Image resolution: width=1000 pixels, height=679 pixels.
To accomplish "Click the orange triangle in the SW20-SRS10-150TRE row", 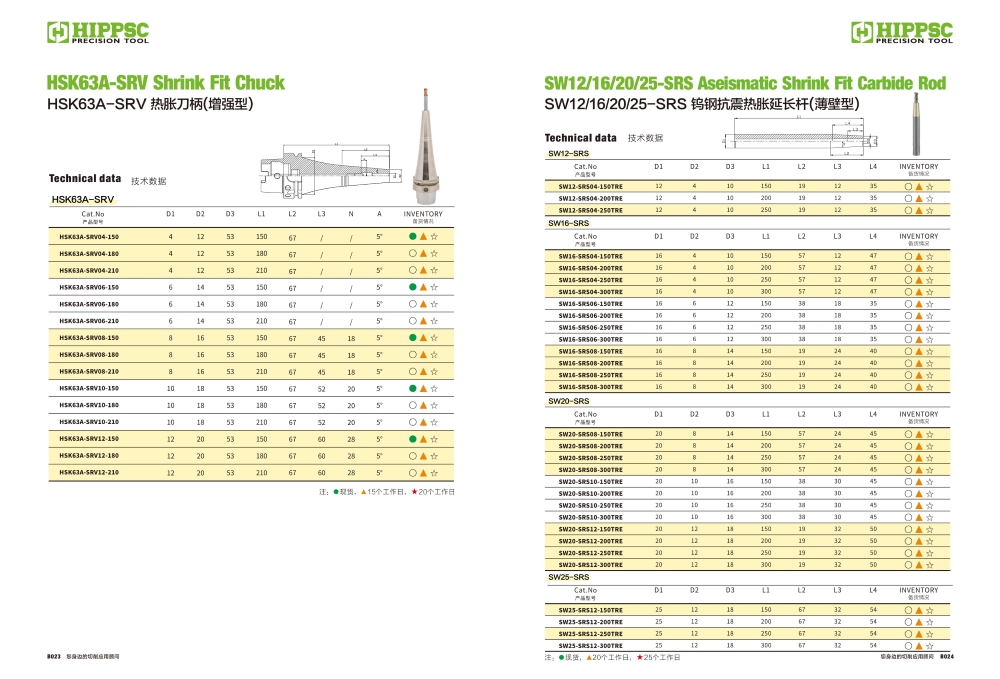I will [x=919, y=482].
